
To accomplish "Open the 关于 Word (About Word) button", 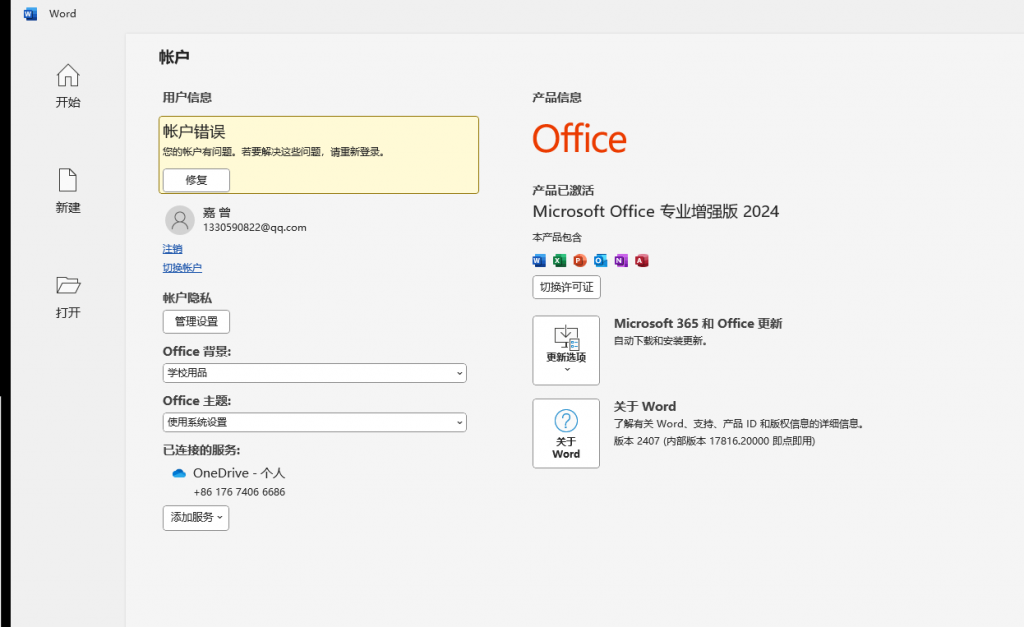I will [566, 433].
